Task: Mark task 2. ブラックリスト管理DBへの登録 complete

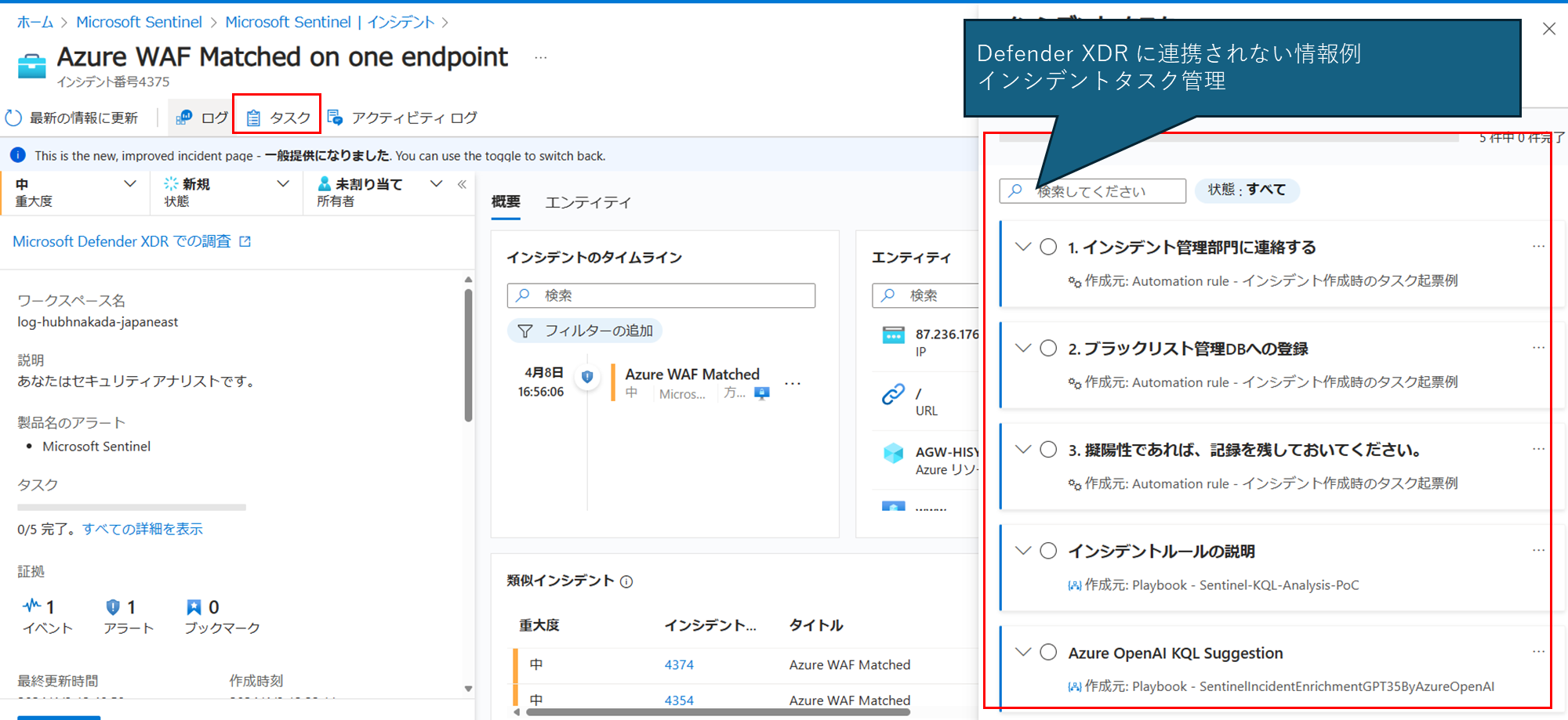Action: coord(1048,348)
